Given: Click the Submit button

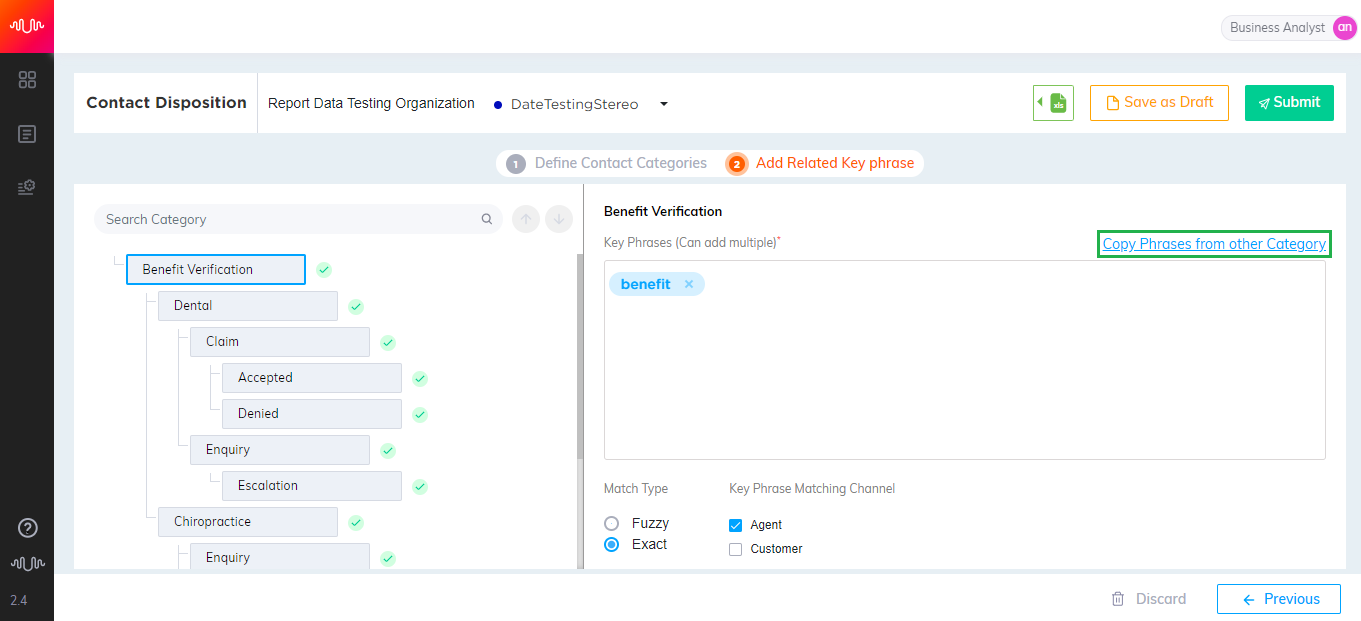Looking at the screenshot, I should 1289,102.
